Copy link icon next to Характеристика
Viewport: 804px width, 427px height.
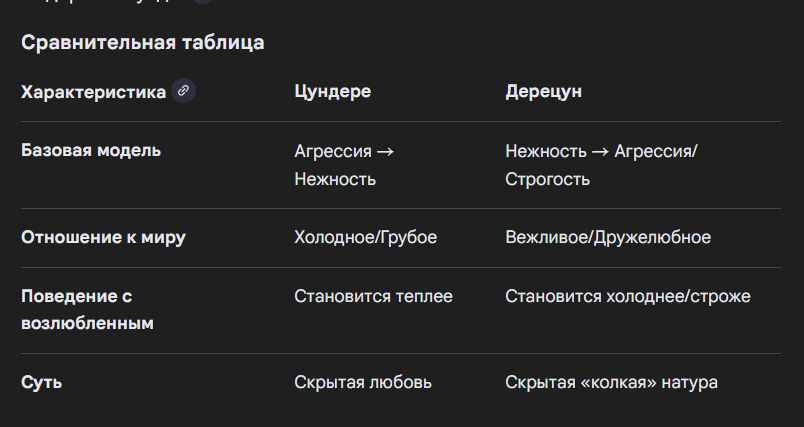pyautogui.click(x=183, y=91)
